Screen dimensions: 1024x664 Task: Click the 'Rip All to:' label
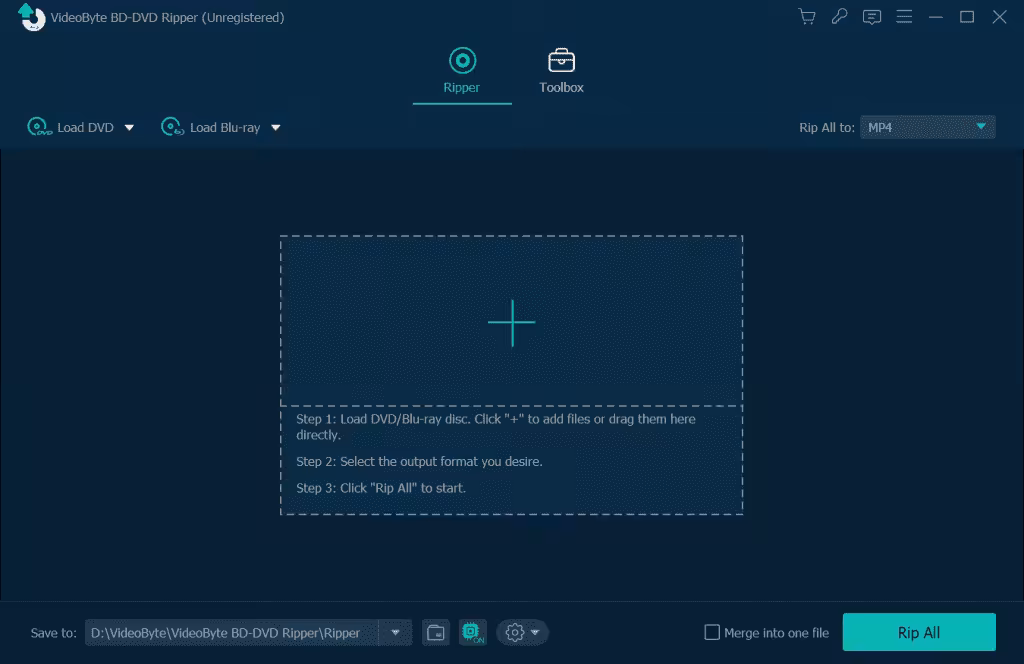coord(827,128)
